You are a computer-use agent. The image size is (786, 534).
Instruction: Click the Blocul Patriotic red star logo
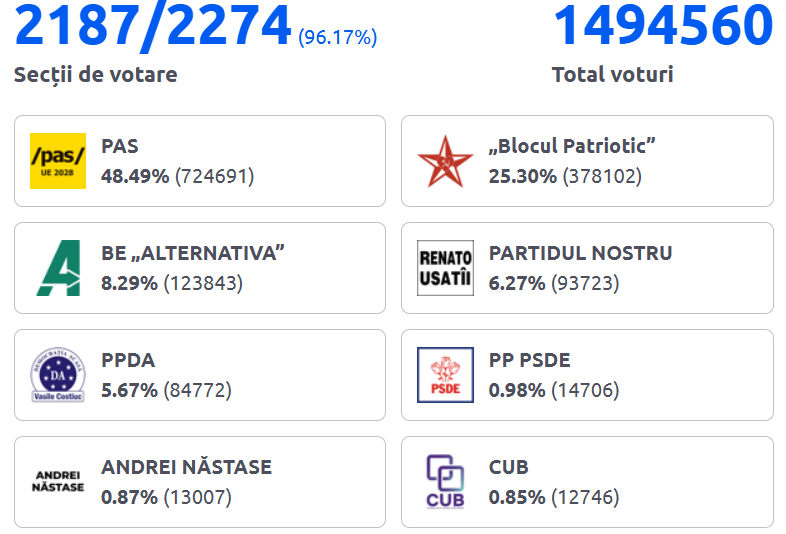point(445,161)
